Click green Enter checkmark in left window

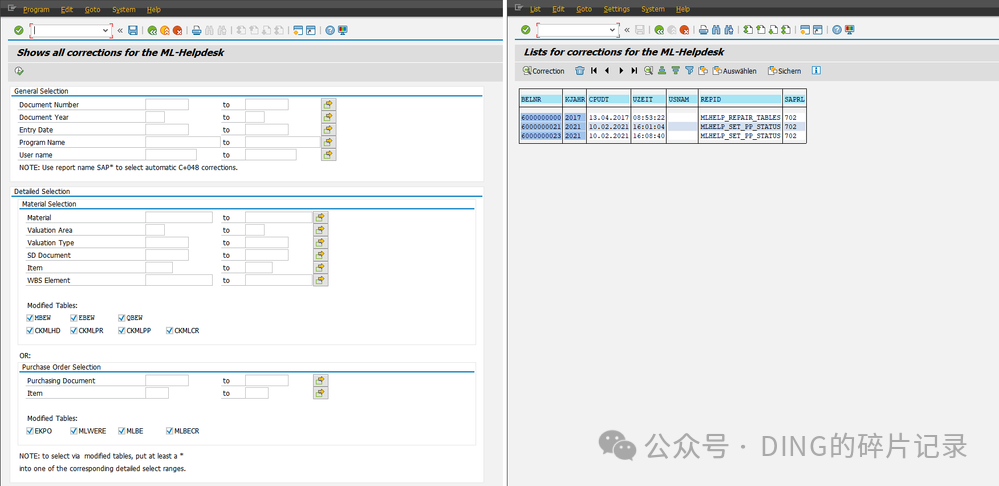pyautogui.click(x=18, y=30)
